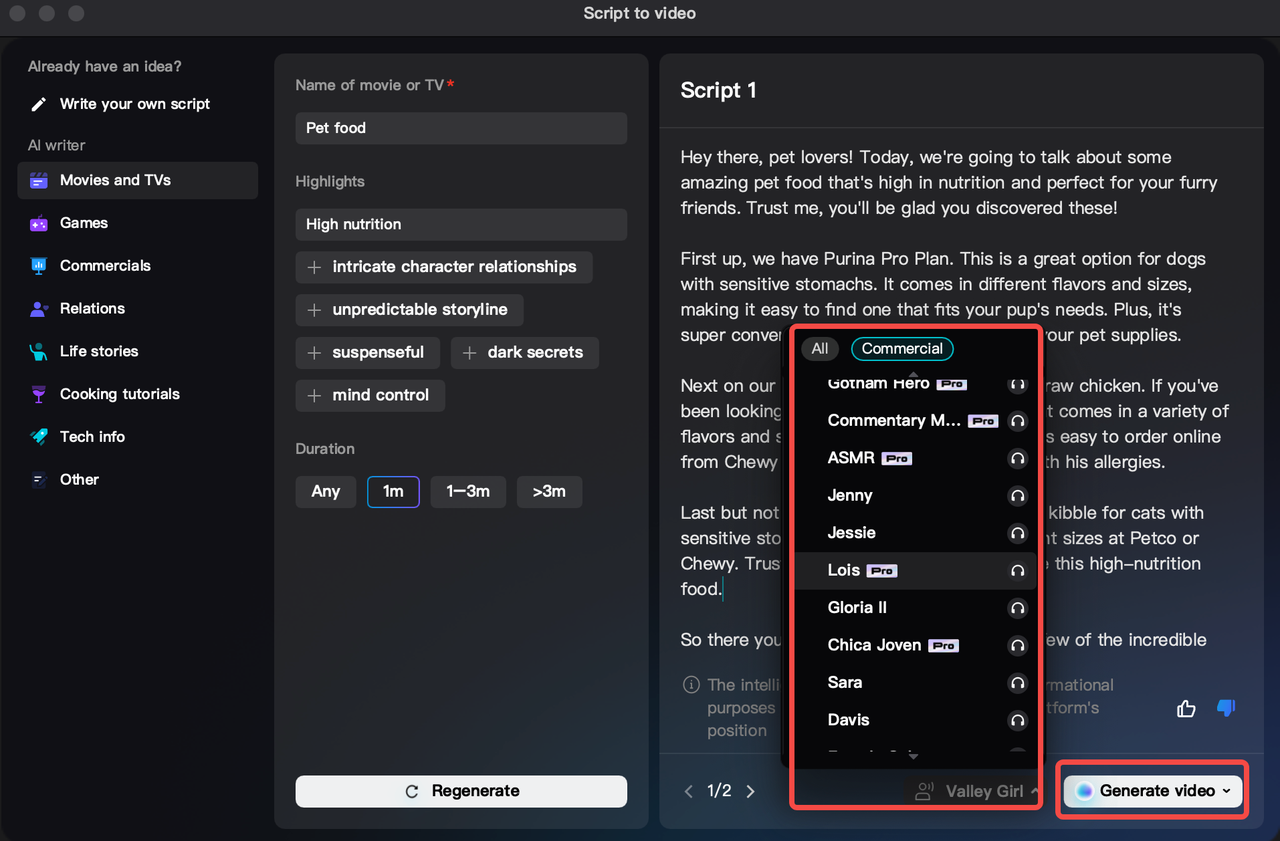Viewport: 1280px width, 841px height.
Task: Switch to the Commercial voice tab
Action: [x=901, y=348]
